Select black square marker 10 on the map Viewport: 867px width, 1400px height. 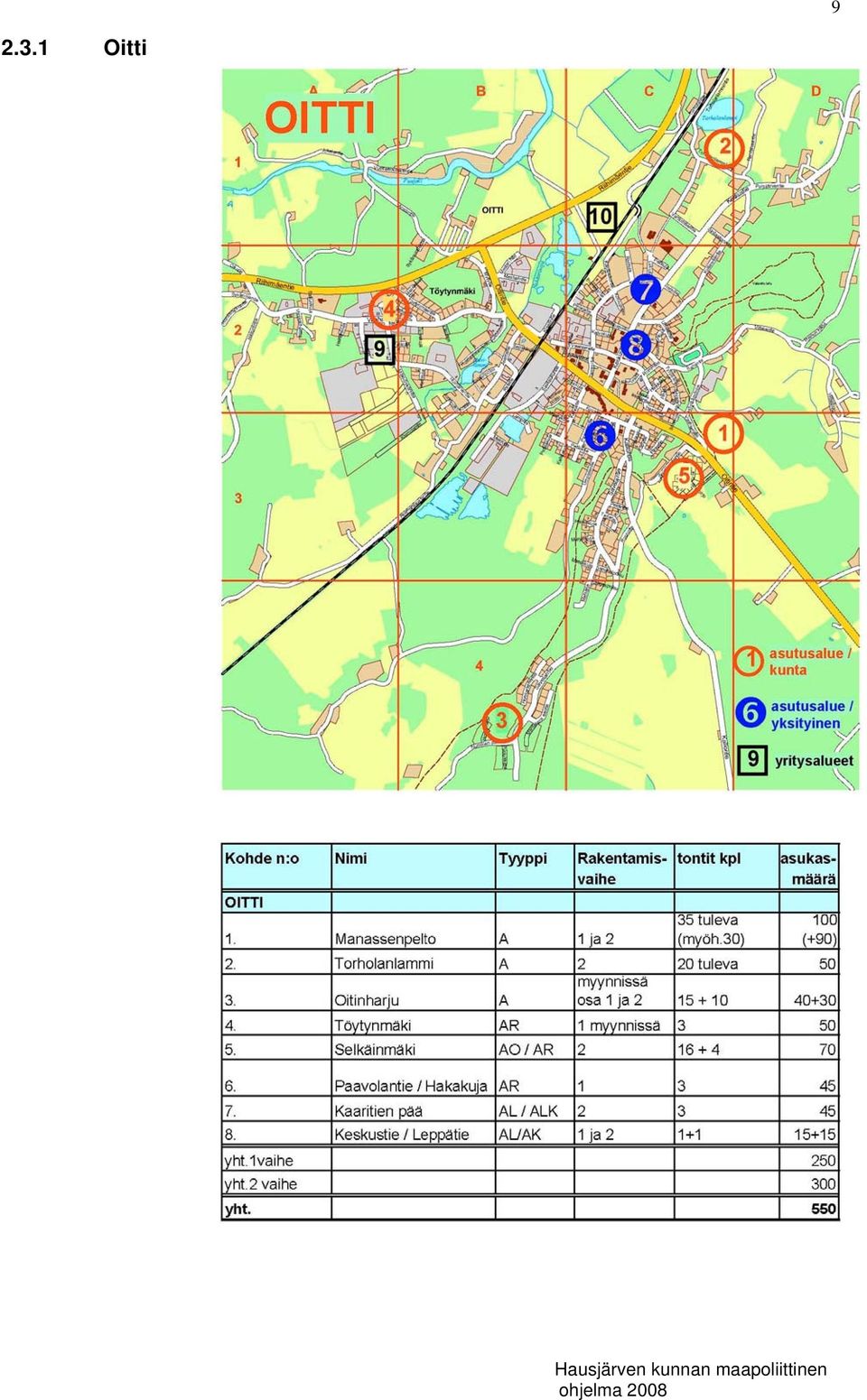click(x=601, y=217)
